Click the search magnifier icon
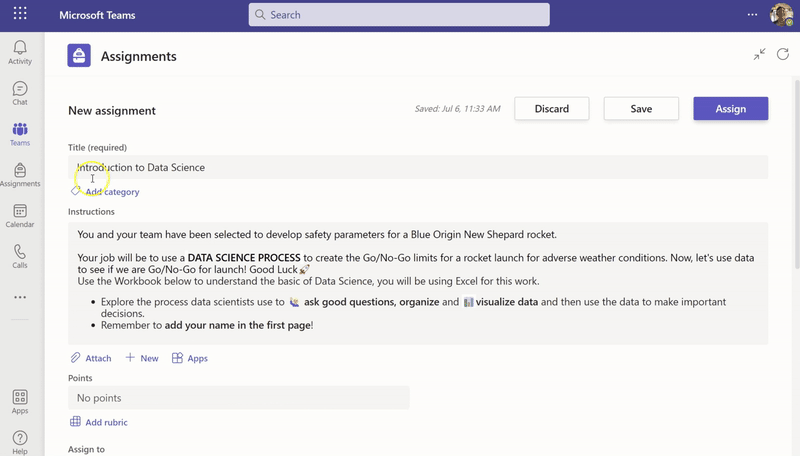 tap(260, 15)
